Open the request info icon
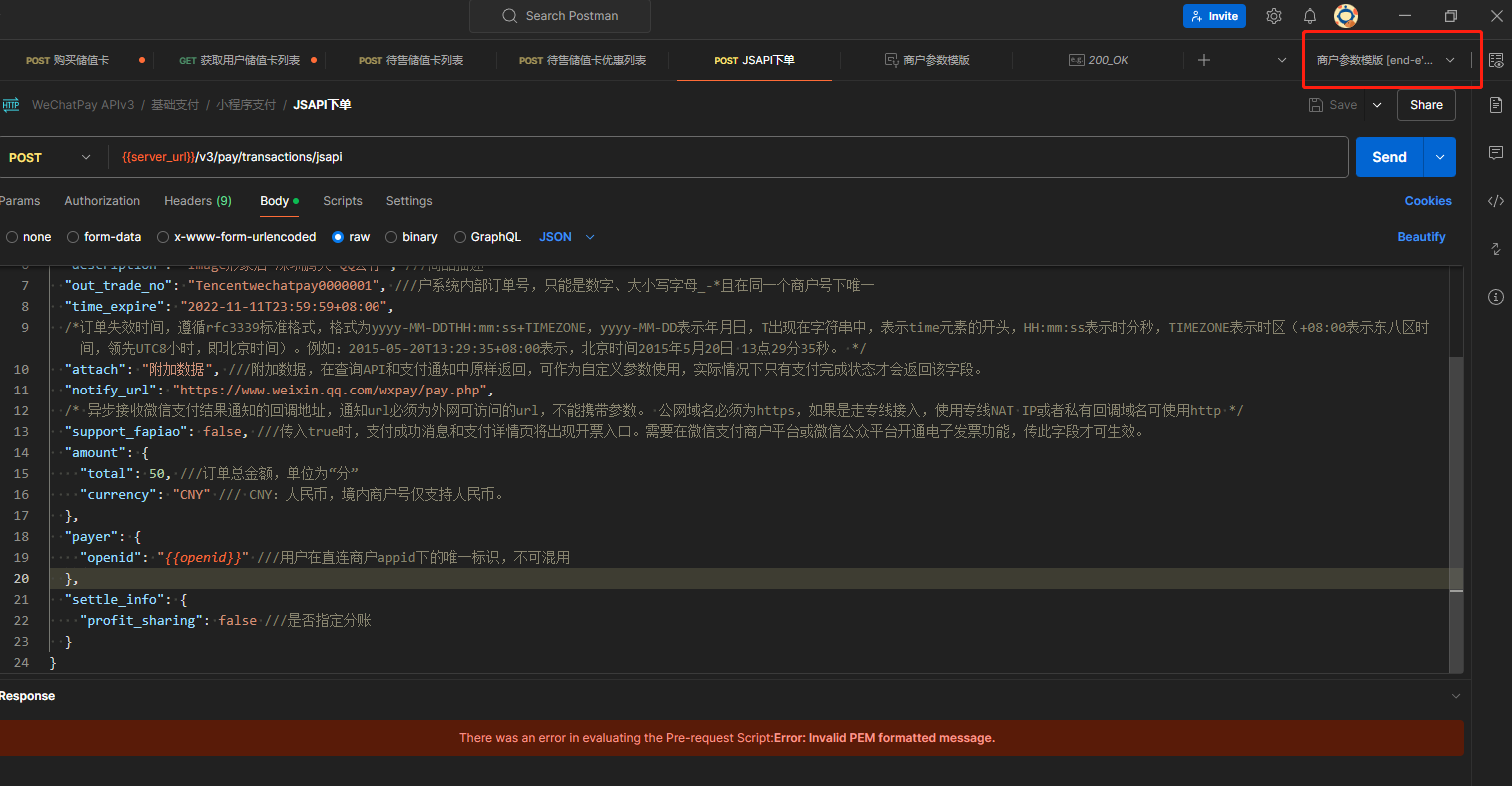This screenshot has width=1512, height=786. pos(1495,297)
